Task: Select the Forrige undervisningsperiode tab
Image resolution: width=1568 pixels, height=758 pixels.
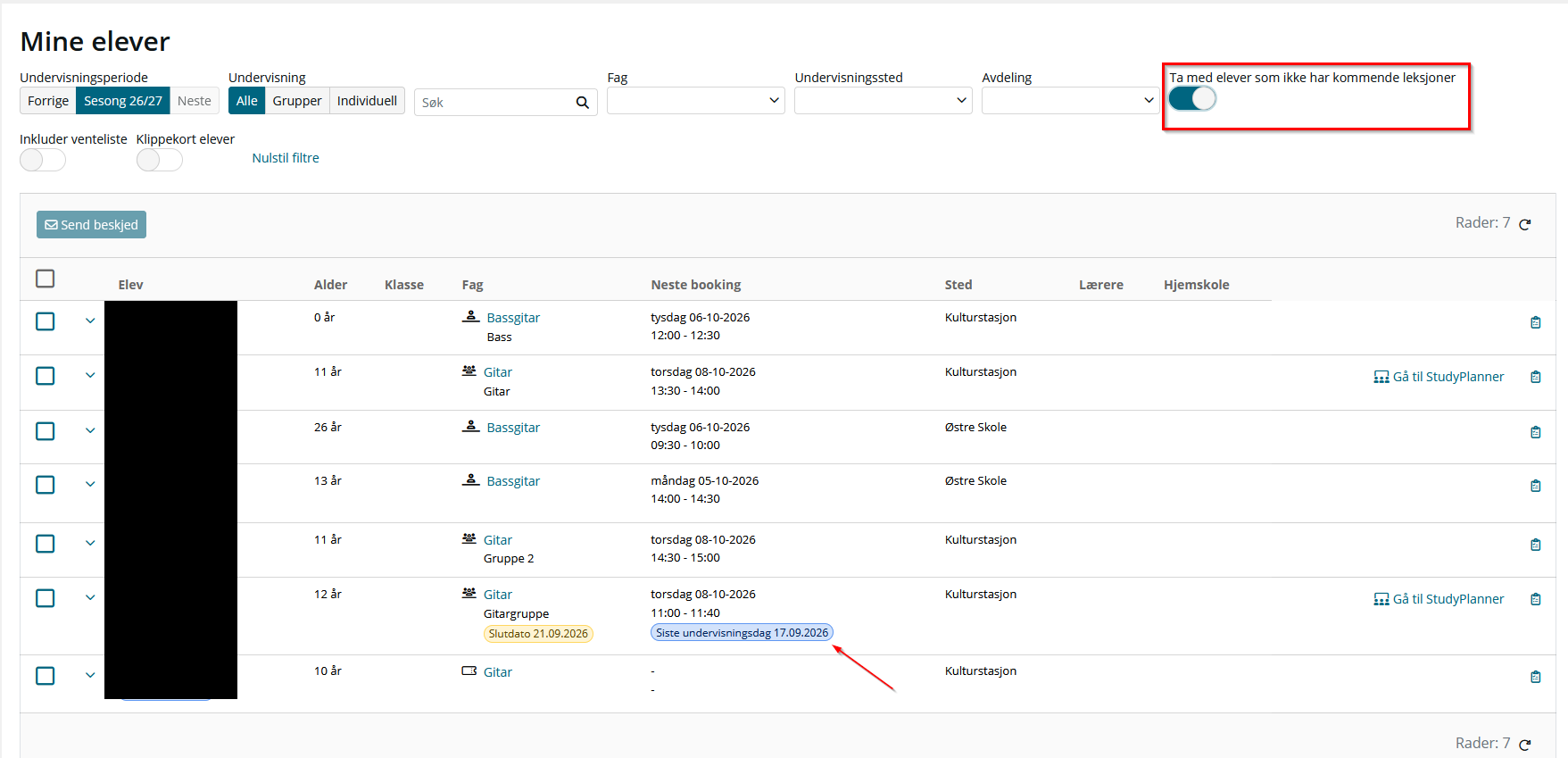Action: (x=48, y=101)
